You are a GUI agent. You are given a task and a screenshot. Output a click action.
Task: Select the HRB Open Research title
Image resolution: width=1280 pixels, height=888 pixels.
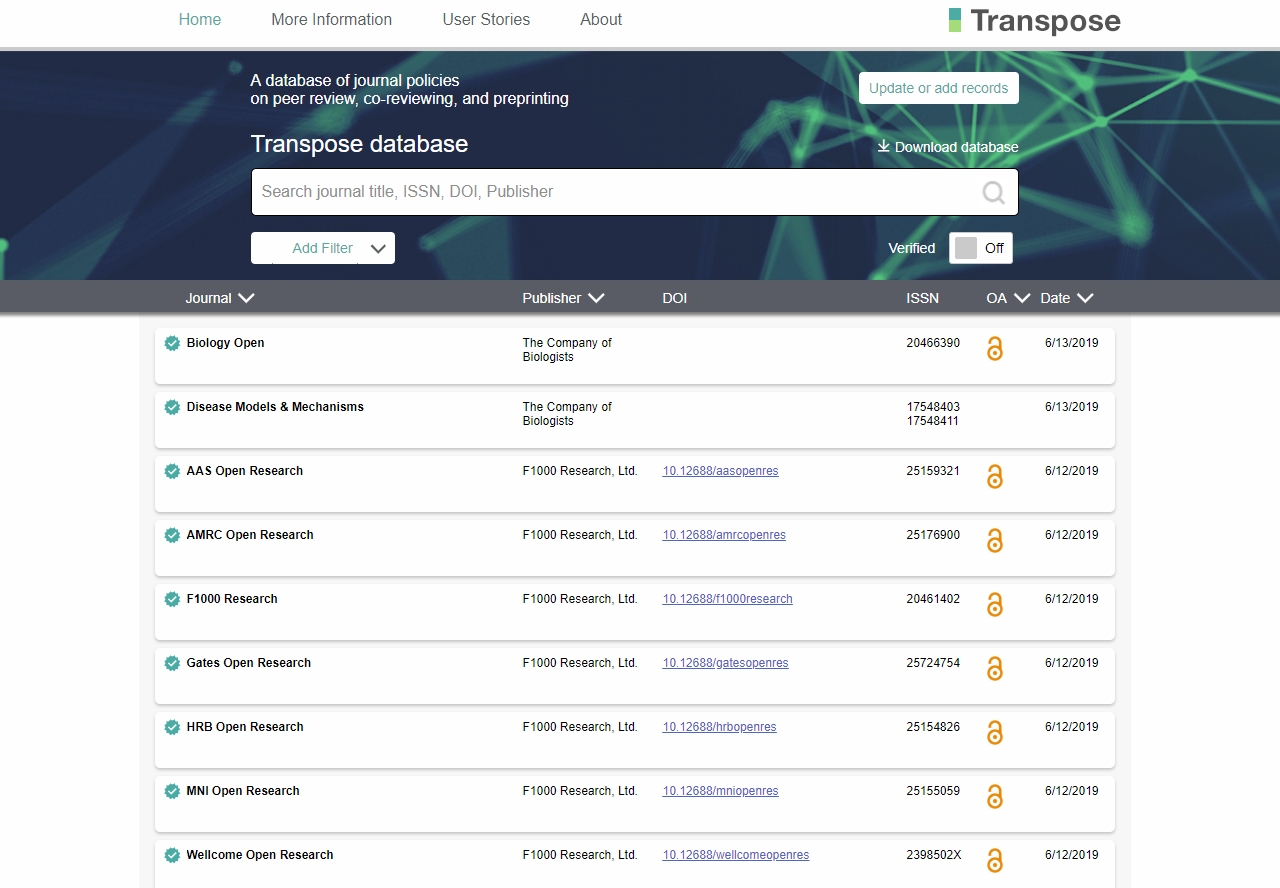[245, 727]
